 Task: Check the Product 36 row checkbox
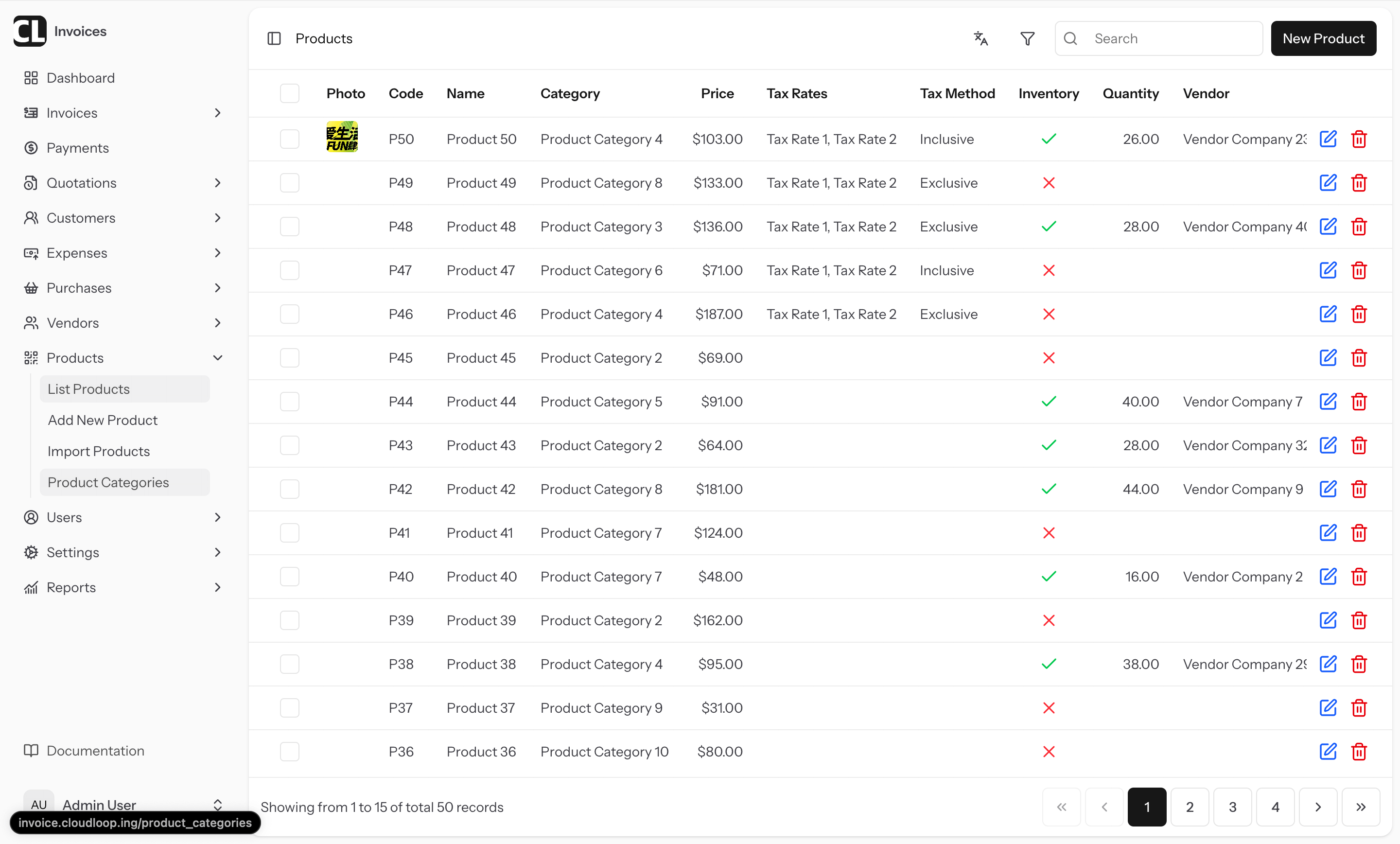[290, 752]
